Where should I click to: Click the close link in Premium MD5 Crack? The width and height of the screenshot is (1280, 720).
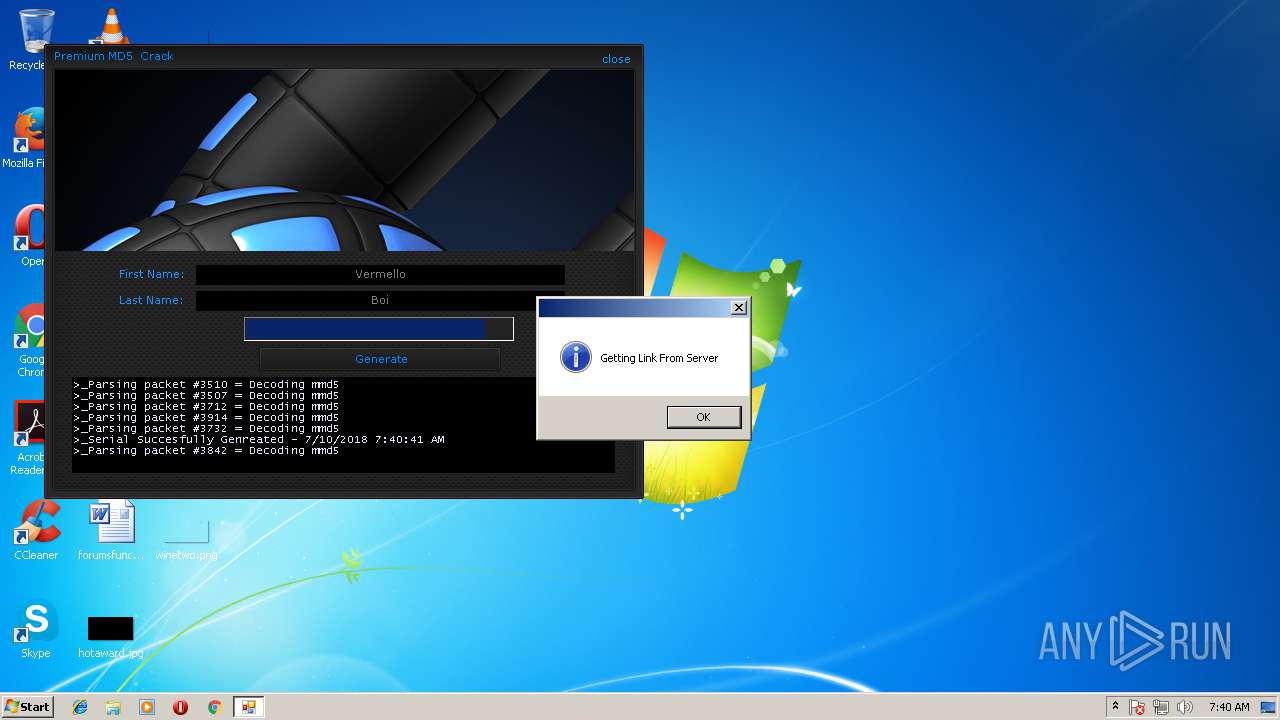pyautogui.click(x=616, y=59)
